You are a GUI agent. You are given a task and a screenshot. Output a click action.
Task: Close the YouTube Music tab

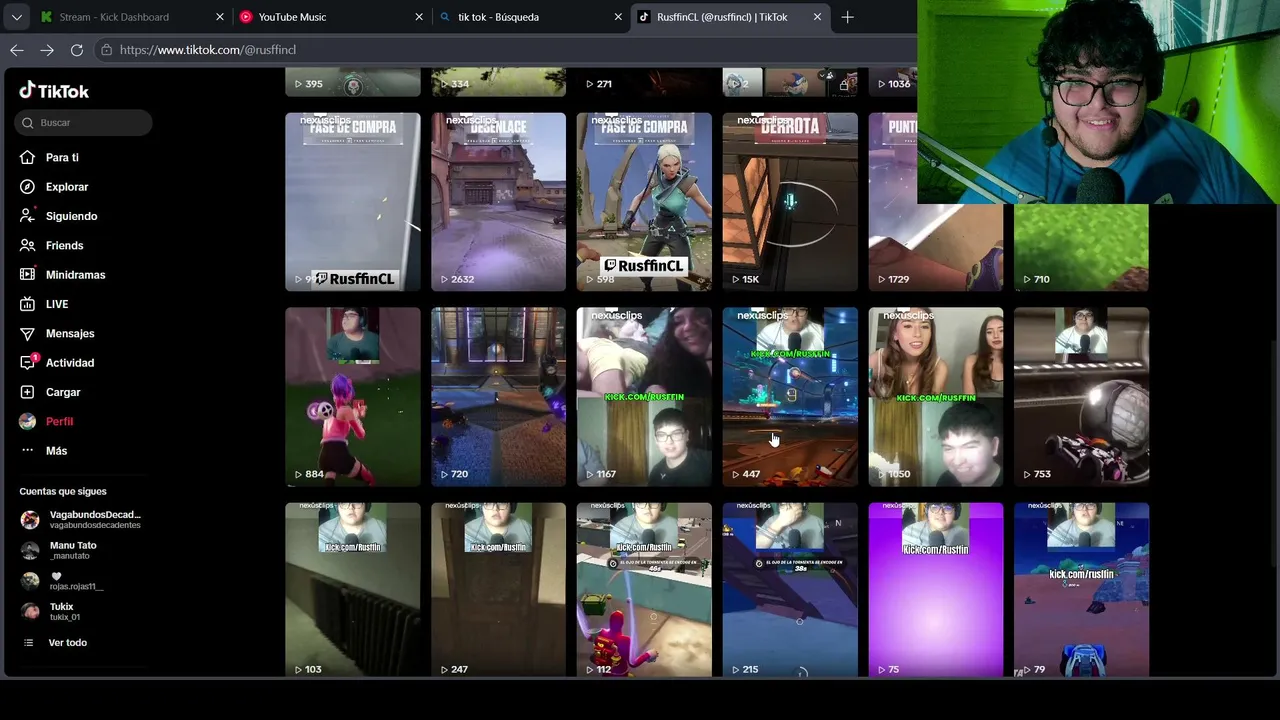pos(419,17)
